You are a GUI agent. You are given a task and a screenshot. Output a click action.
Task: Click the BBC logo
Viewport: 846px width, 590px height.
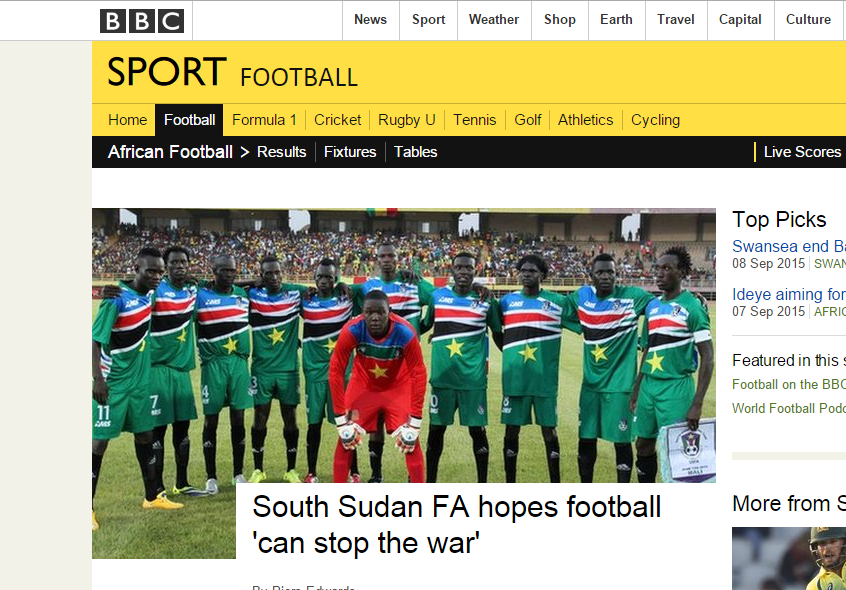142,21
